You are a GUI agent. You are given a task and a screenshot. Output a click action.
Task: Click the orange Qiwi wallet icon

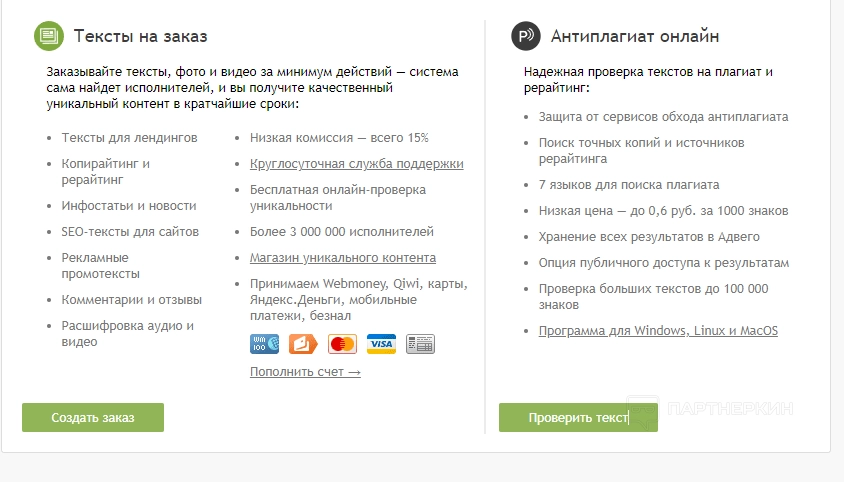pos(303,344)
